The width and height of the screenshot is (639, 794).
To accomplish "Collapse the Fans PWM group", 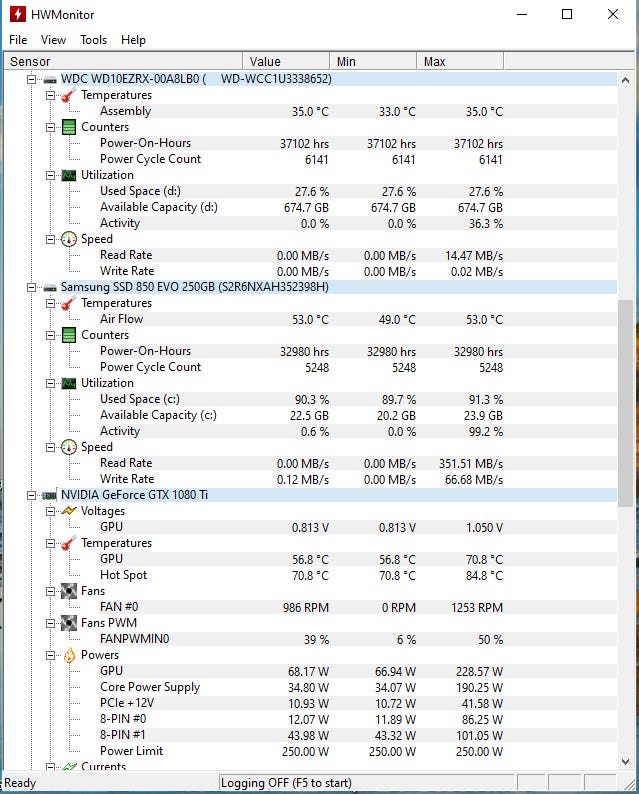I will pos(51,623).
